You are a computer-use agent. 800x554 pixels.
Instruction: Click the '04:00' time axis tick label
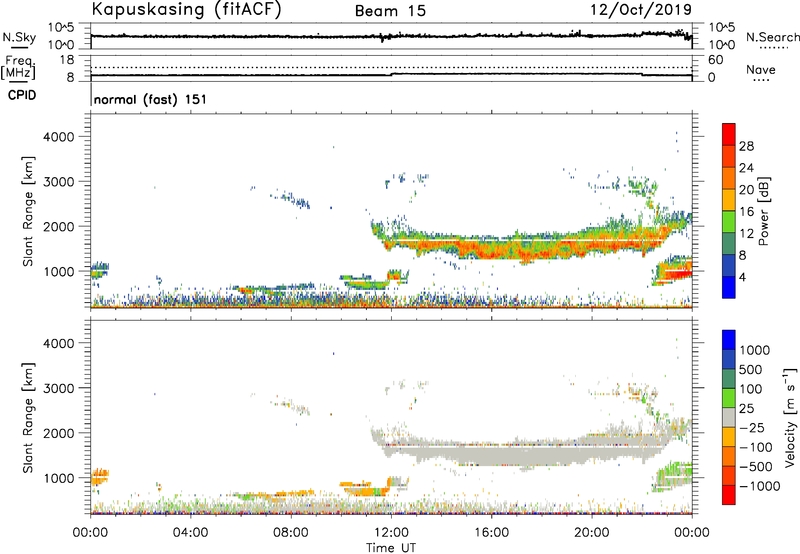click(x=190, y=533)
